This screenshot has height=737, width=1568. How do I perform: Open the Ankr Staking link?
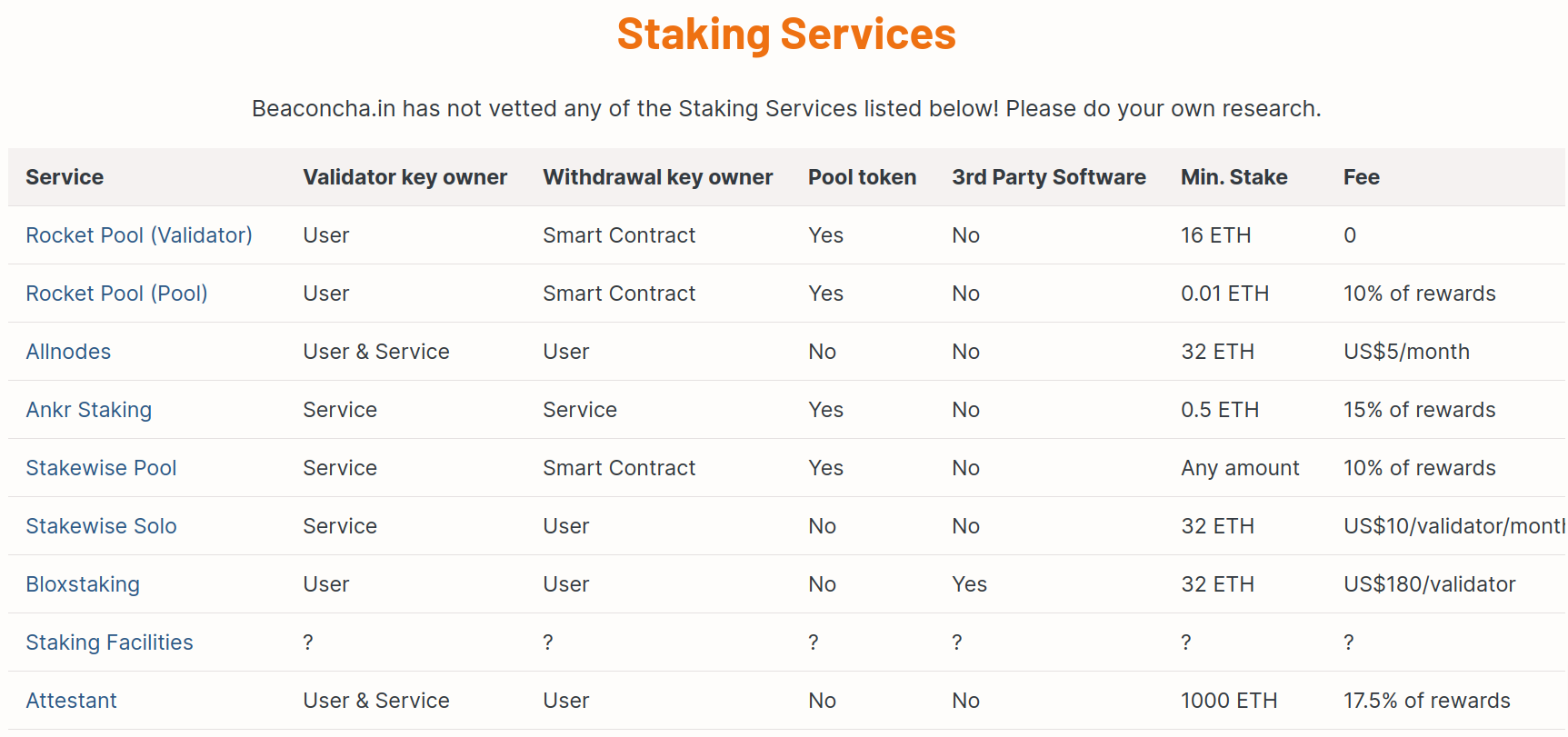pyautogui.click(x=88, y=410)
